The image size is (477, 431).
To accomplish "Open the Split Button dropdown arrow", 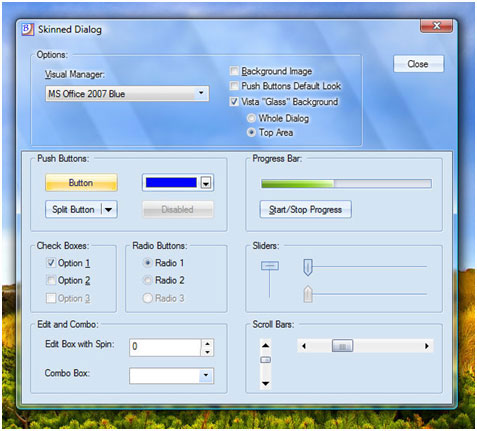I will coord(109,210).
